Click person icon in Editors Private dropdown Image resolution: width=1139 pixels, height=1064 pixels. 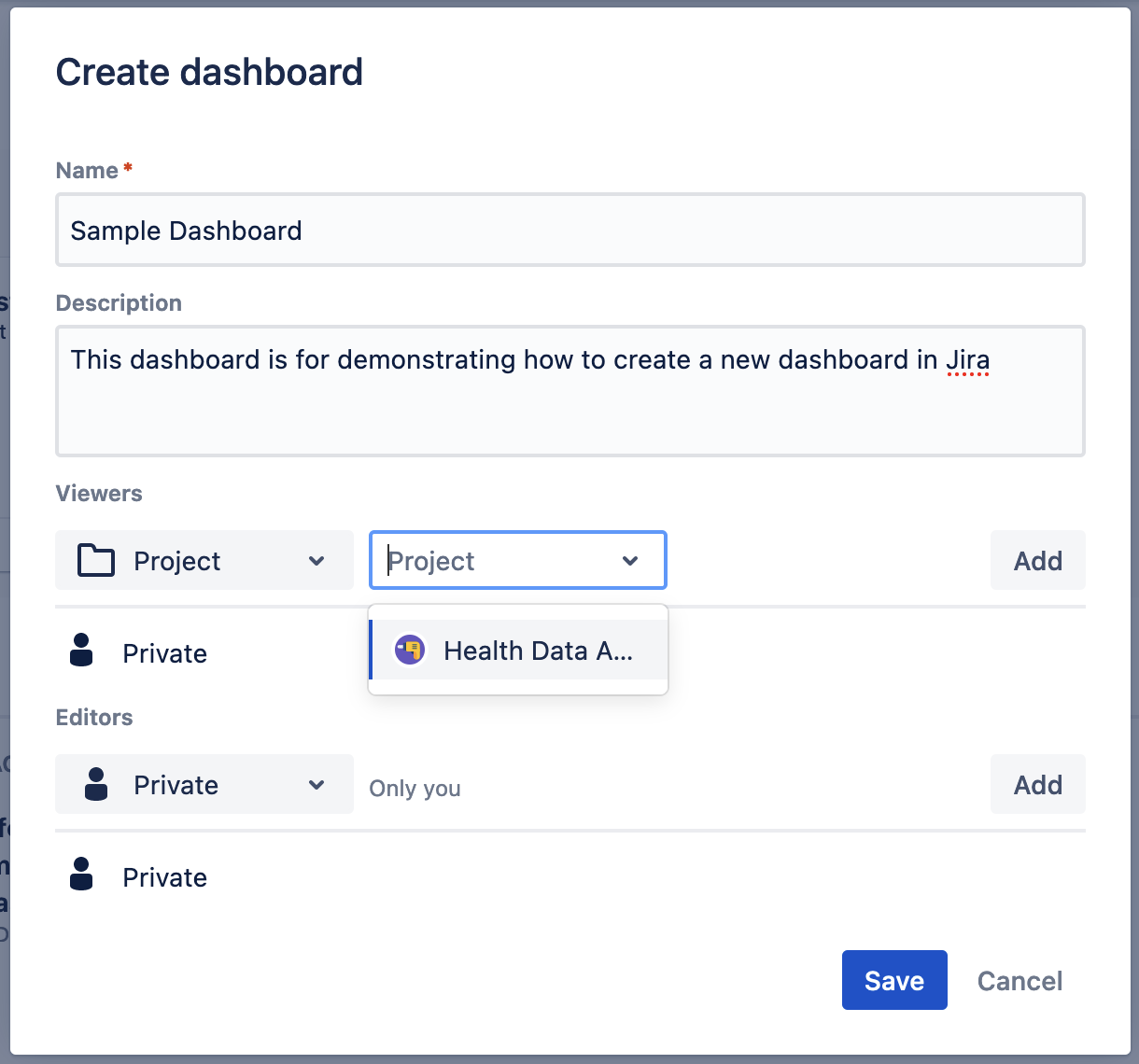[x=96, y=785]
